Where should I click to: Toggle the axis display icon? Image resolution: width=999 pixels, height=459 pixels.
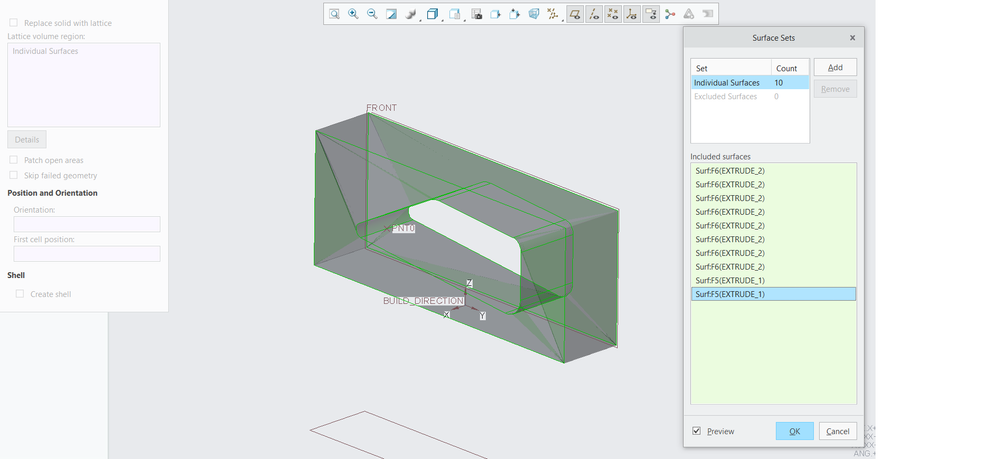click(x=594, y=14)
